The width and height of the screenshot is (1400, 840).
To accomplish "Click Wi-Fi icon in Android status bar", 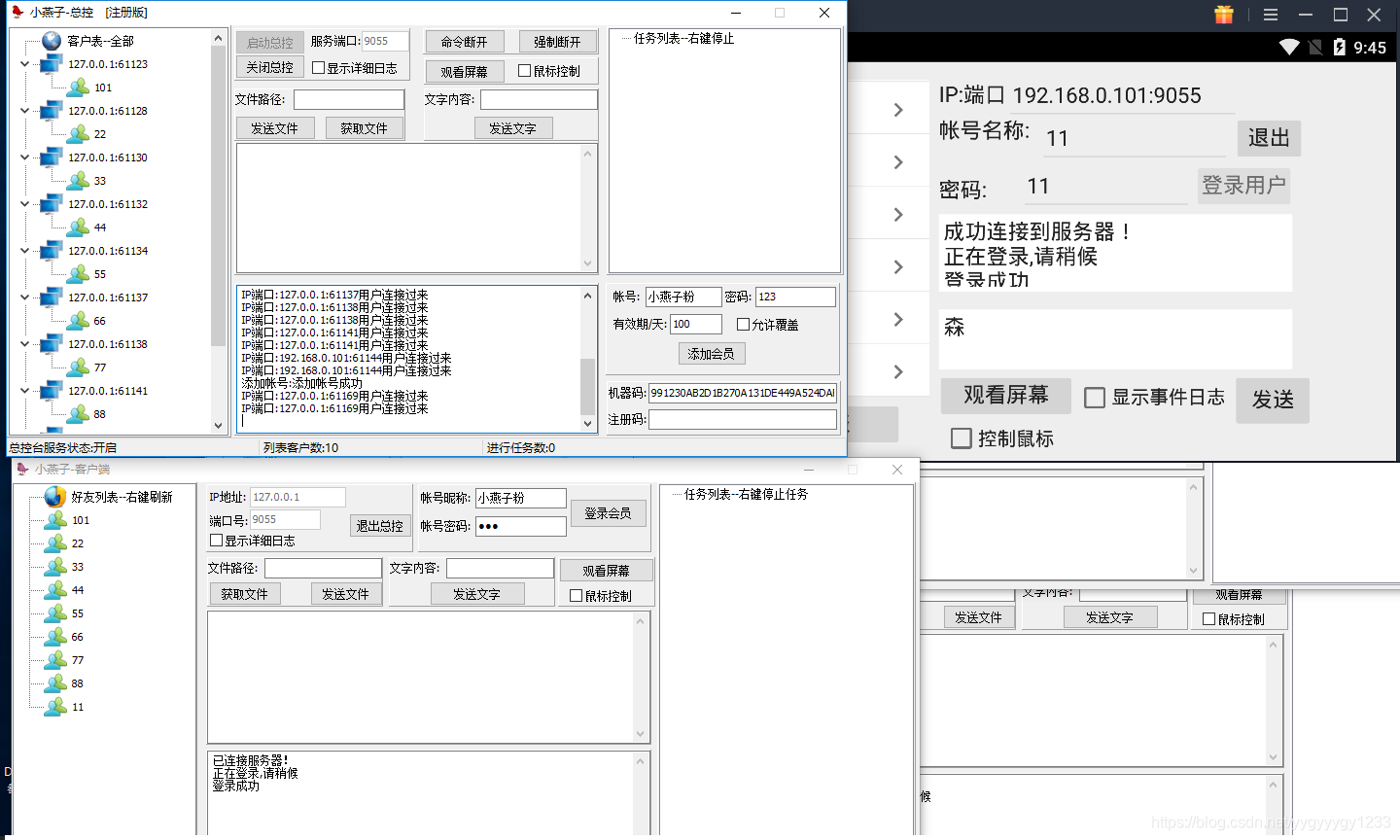I will [x=1289, y=47].
